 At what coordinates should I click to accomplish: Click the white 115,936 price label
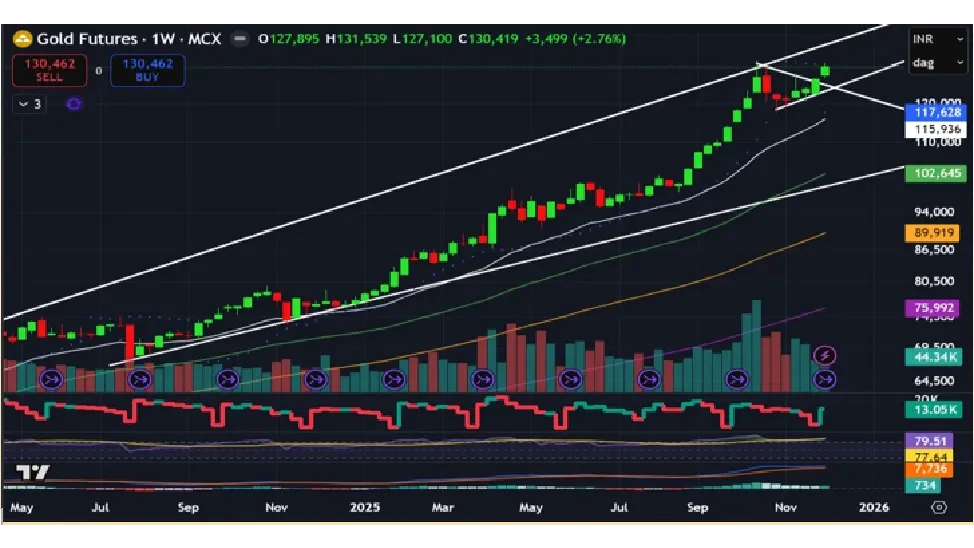pos(937,129)
